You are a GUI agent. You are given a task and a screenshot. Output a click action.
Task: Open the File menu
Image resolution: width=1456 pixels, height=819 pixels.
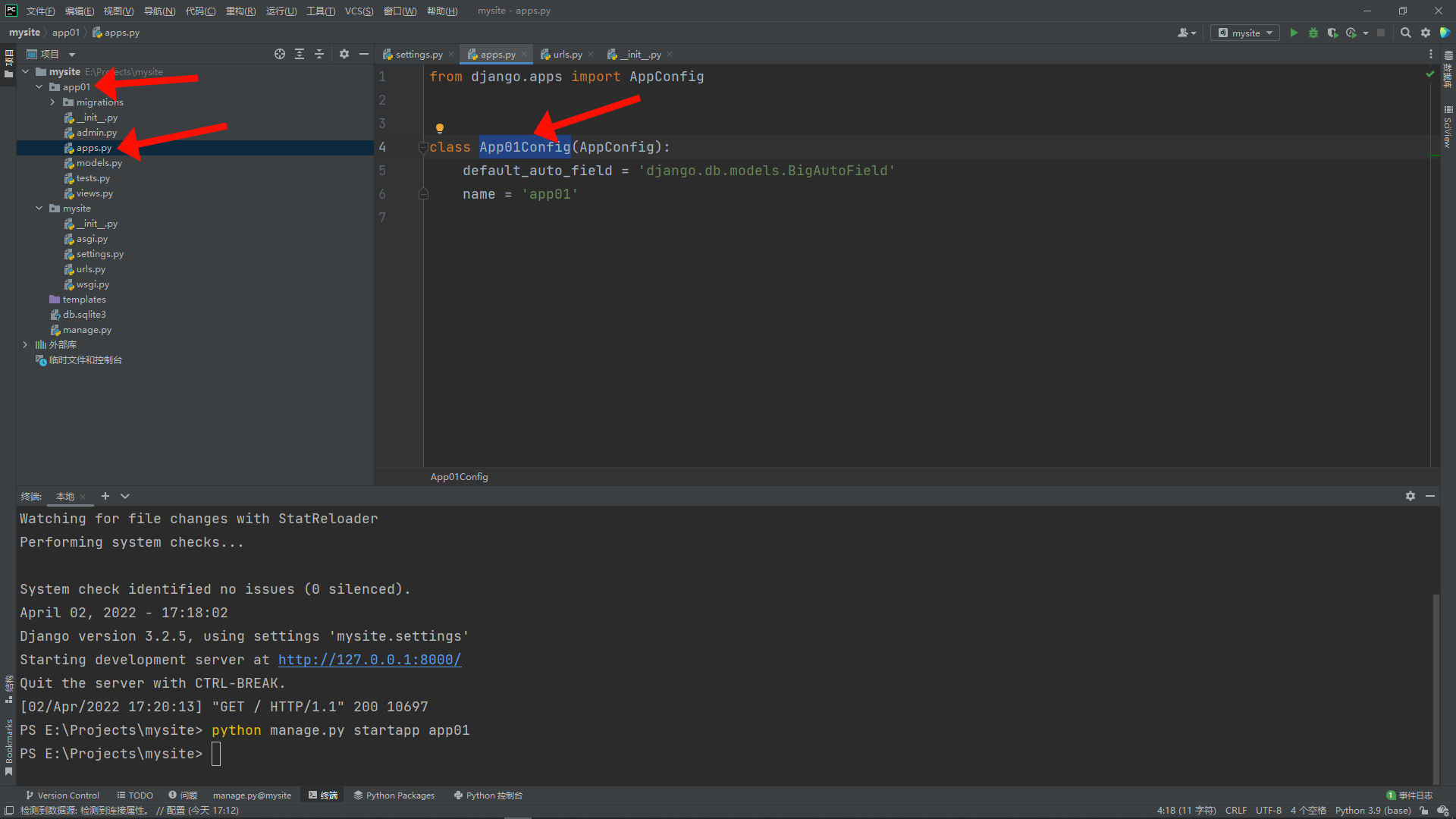click(40, 11)
